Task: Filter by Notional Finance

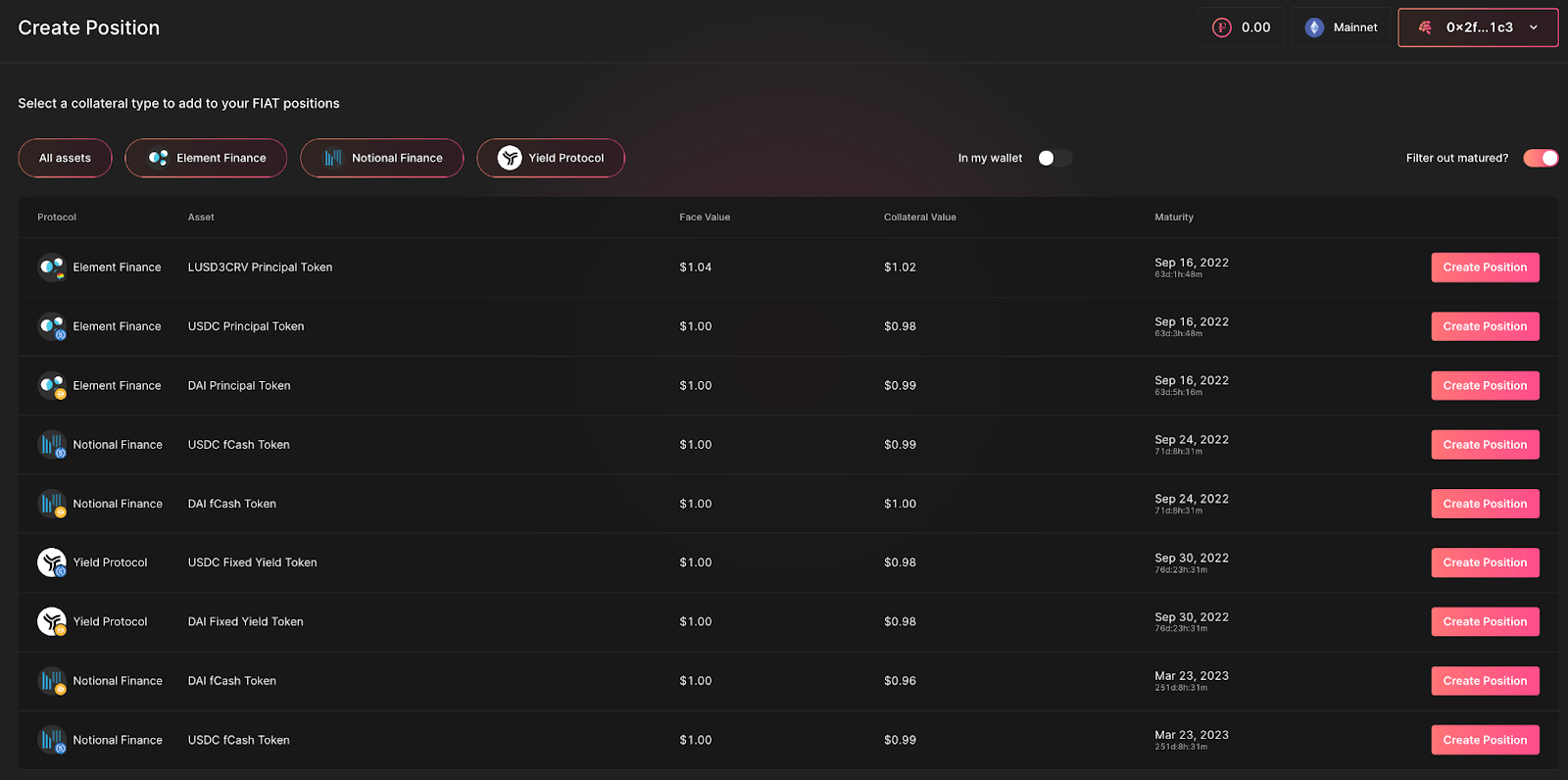Action: coord(382,158)
